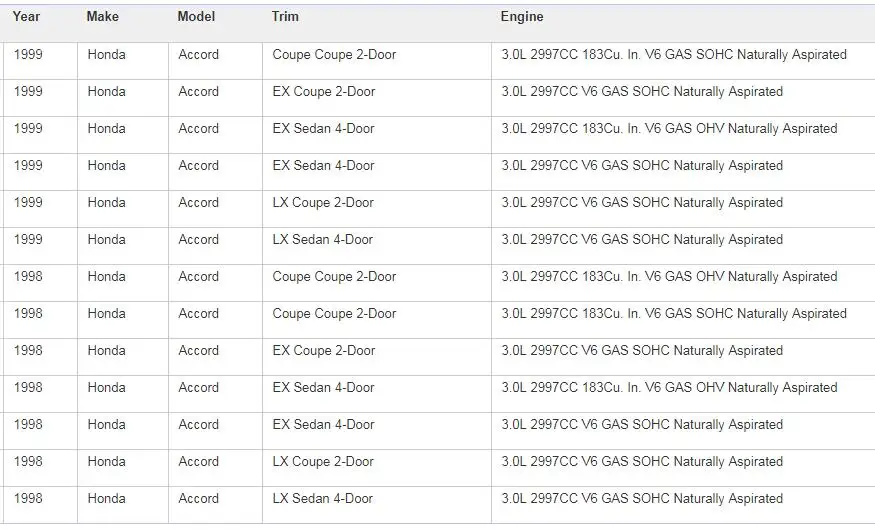Click 1998 LX Sedan 4-Door trim cell
The width and height of the screenshot is (875, 530).
point(377,505)
